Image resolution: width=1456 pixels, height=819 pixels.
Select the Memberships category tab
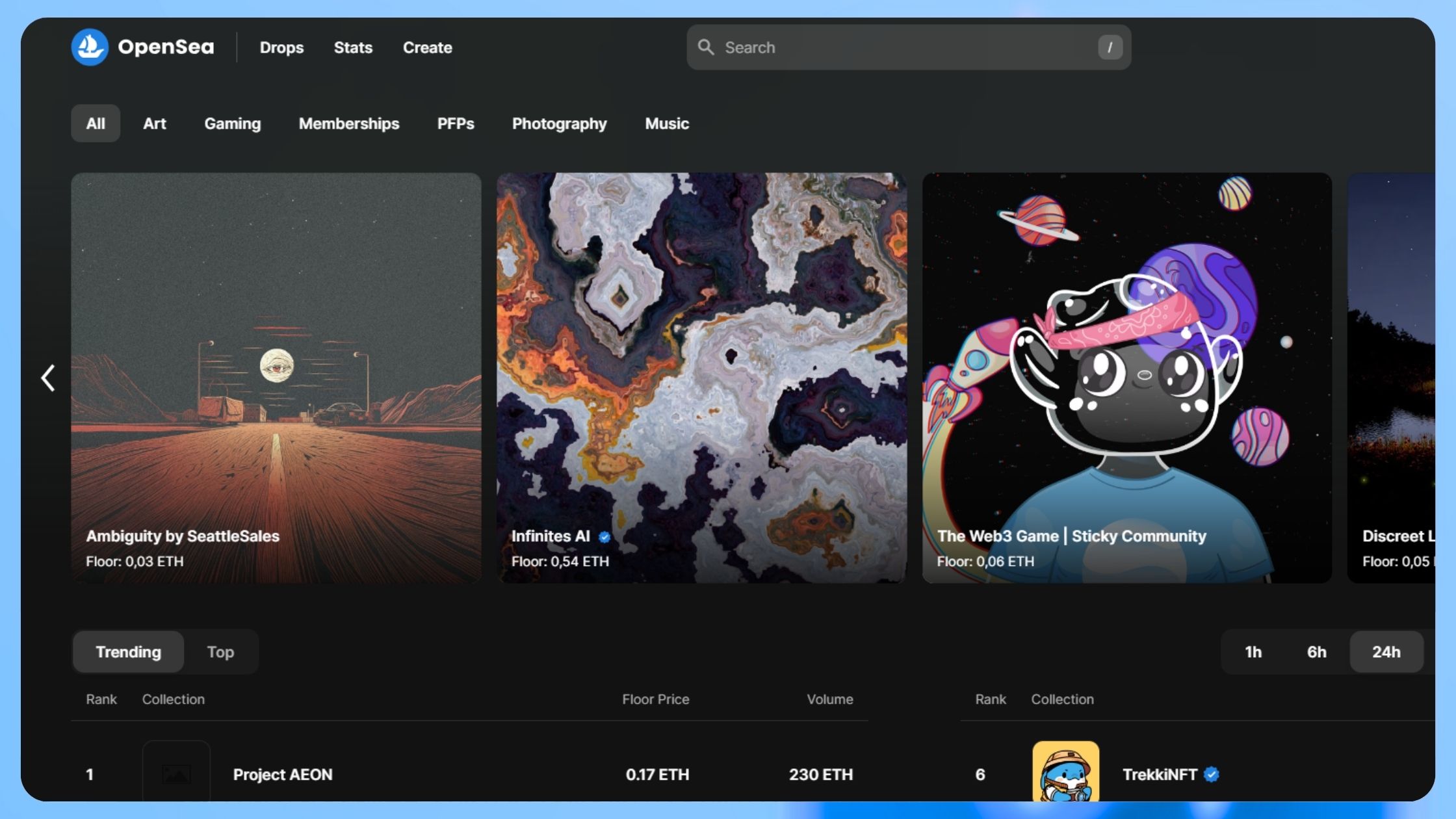[x=349, y=123]
